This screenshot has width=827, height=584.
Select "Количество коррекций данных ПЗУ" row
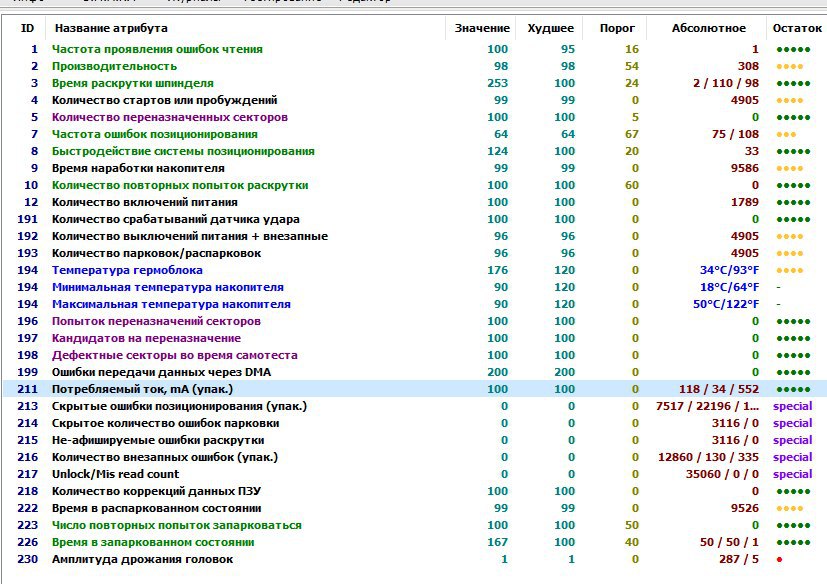[x=415, y=491]
